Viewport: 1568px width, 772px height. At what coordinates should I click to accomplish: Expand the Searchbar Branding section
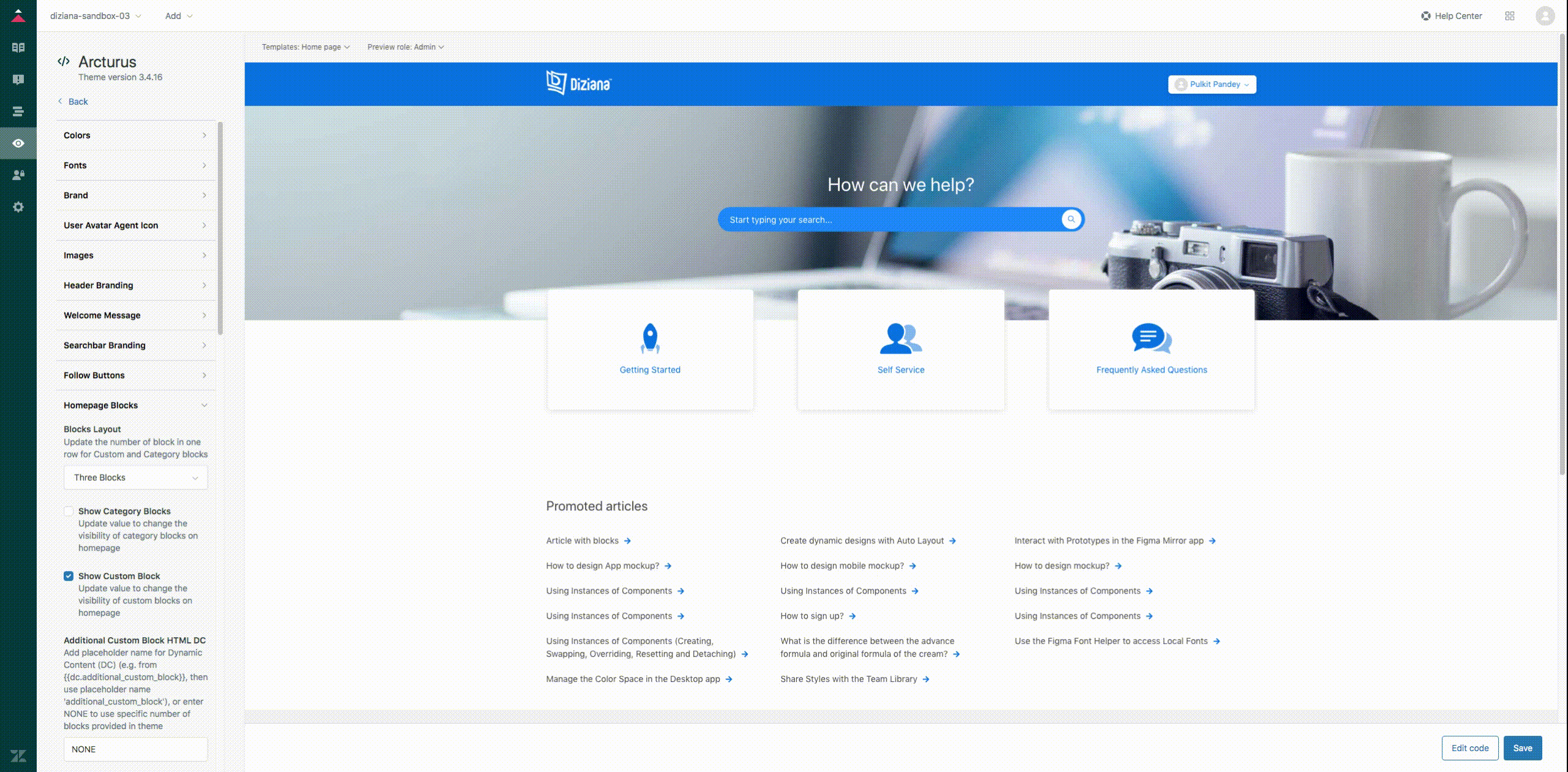click(135, 346)
